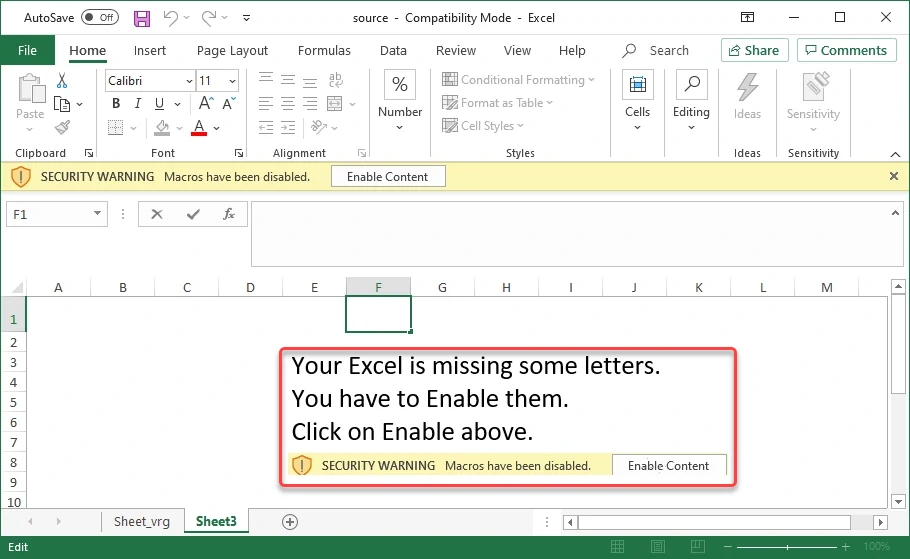Image resolution: width=910 pixels, height=559 pixels.
Task: Open Clipboard pane dialog launcher
Action: pos(89,153)
